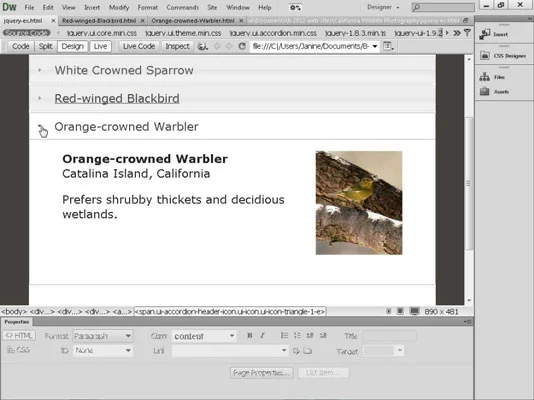534x400 pixels.
Task: Click the Orange-crowned Warbler bird photo
Action: coord(359,203)
